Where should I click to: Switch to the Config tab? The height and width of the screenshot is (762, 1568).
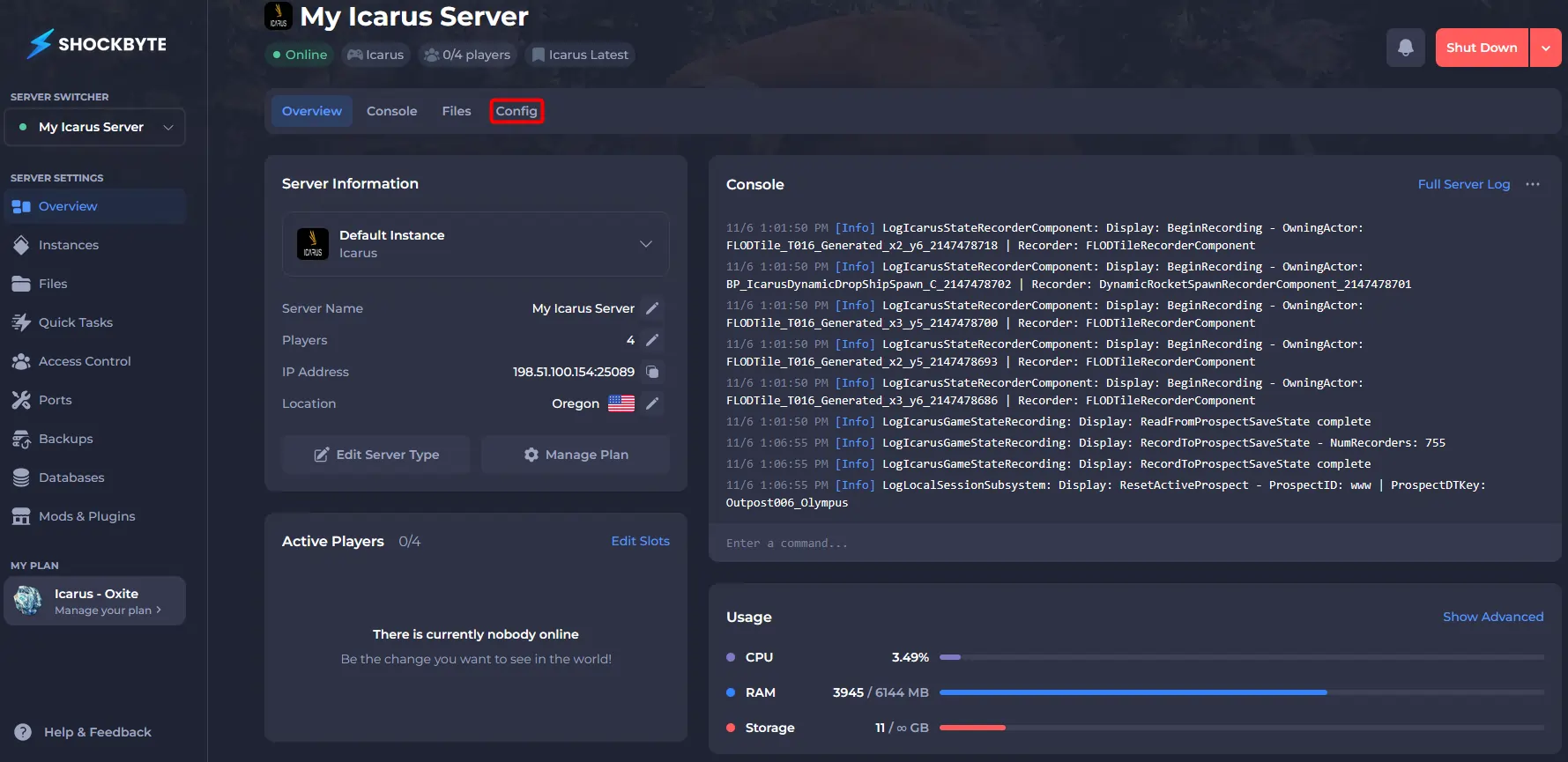pos(516,111)
